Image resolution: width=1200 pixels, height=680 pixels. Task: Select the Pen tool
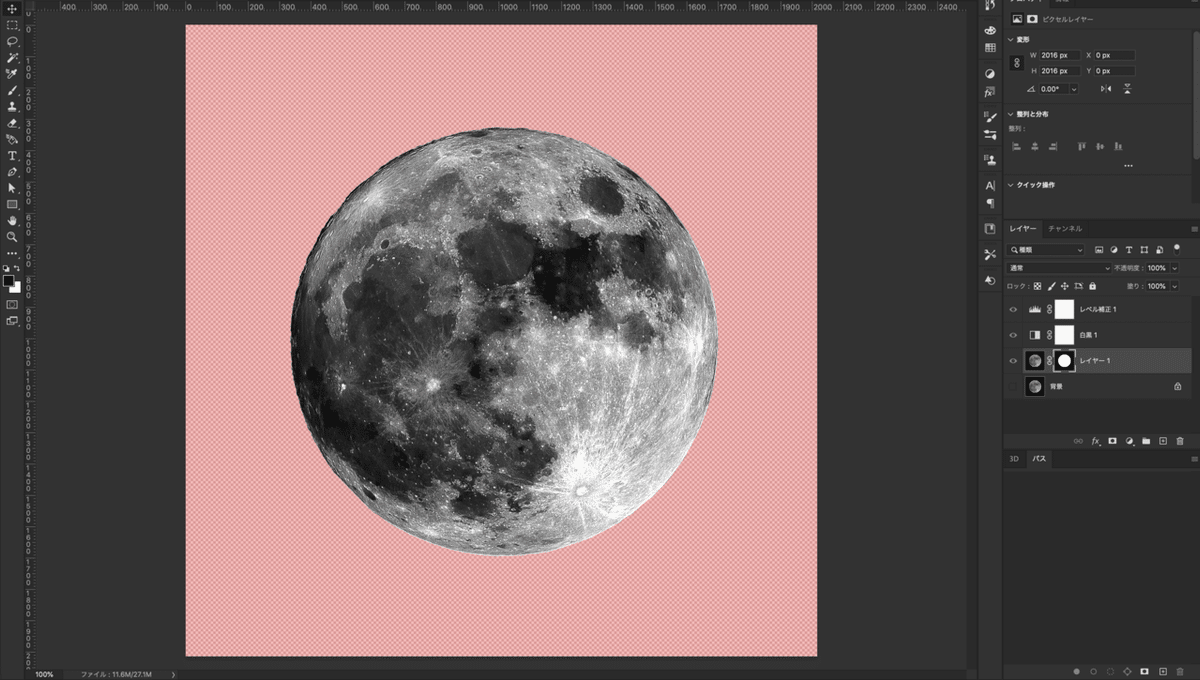[12, 172]
